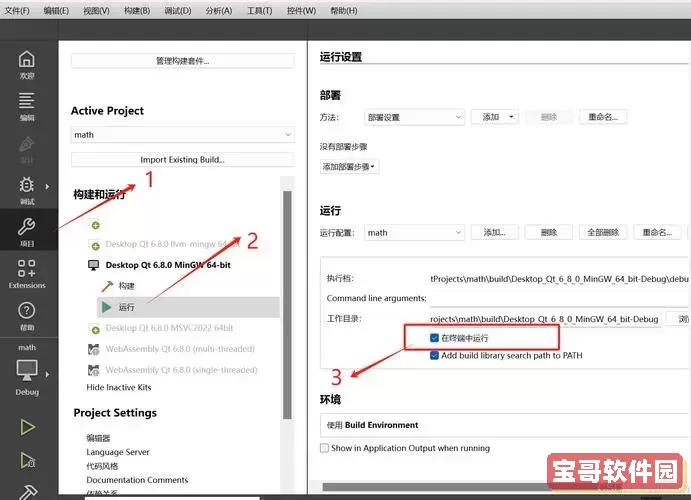Open the Extensions mode

pyautogui.click(x=26, y=274)
